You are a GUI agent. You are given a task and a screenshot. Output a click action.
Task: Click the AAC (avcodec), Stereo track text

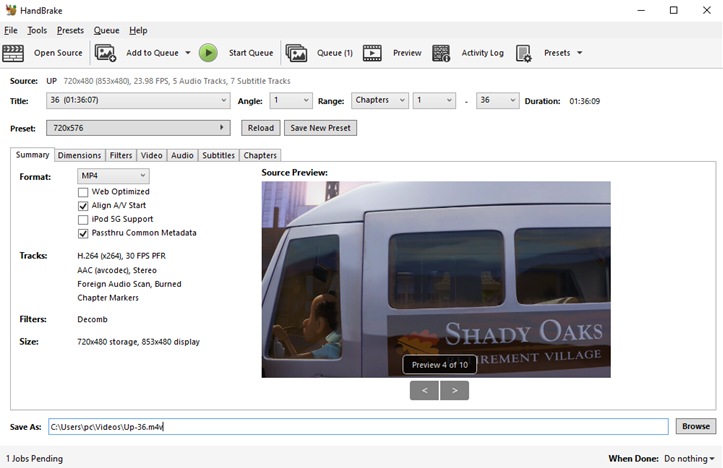click(x=117, y=270)
